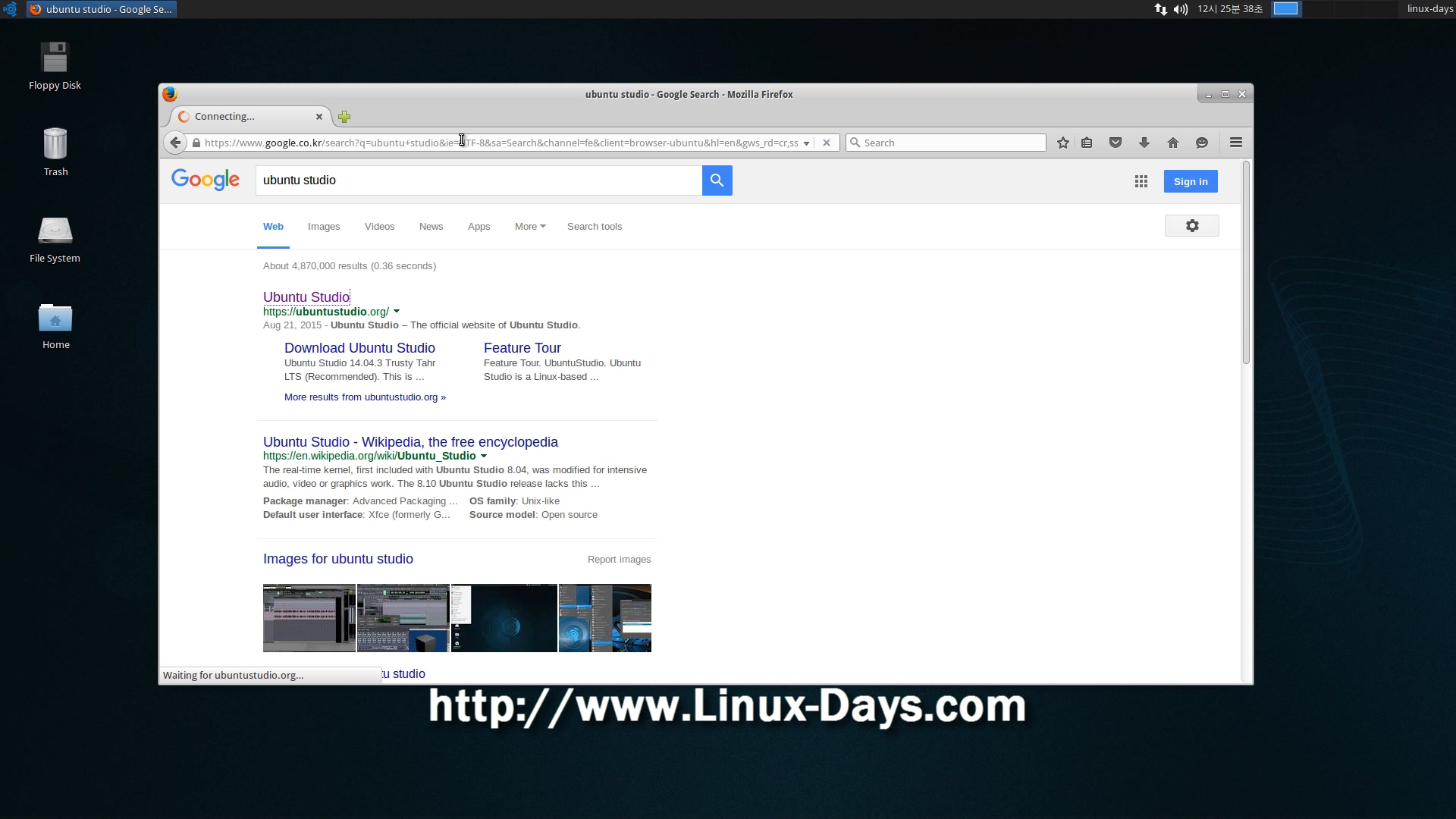This screenshot has height=819, width=1456.
Task: Click the Firefox back arrow button
Action: point(175,143)
